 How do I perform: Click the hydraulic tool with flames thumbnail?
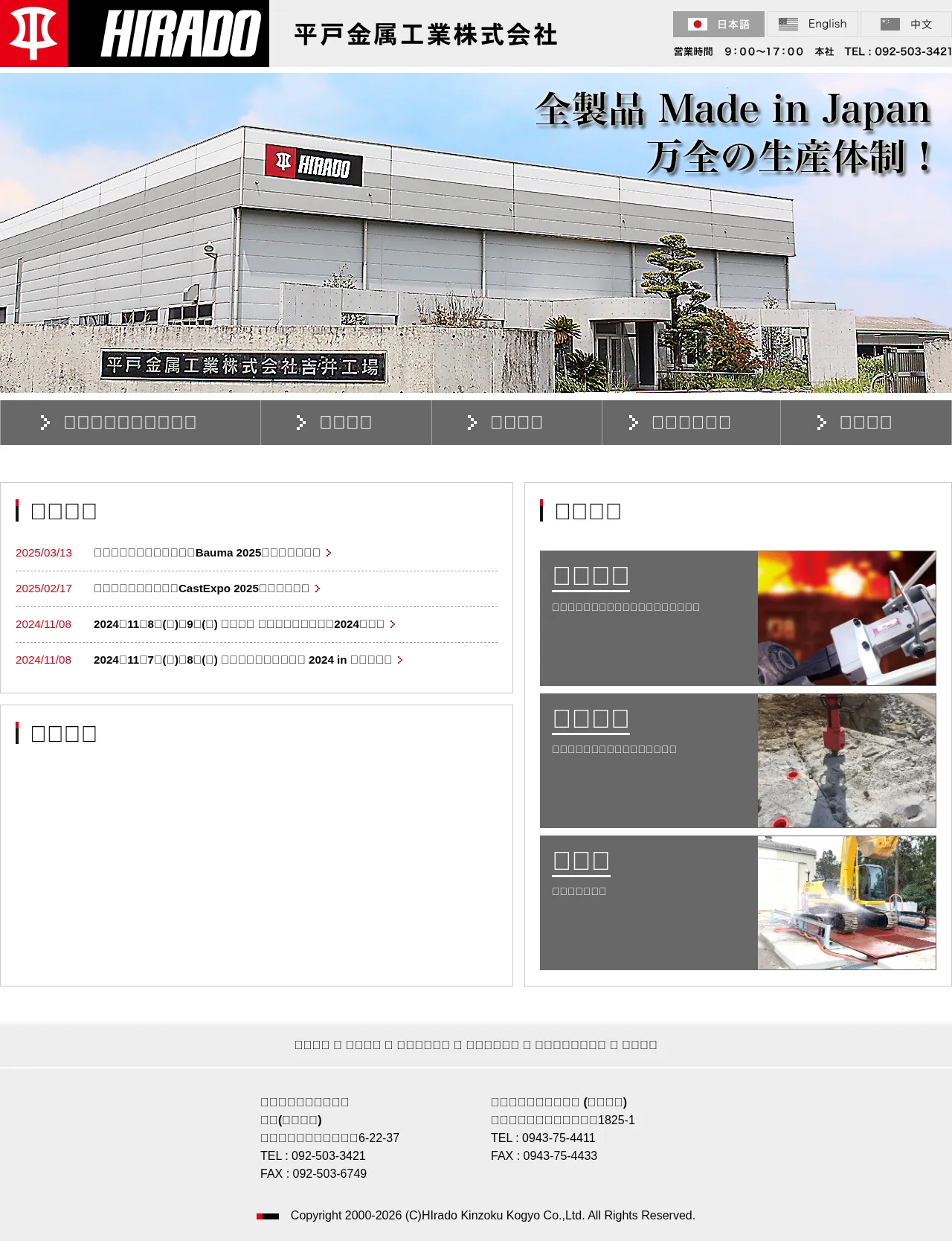(846, 618)
